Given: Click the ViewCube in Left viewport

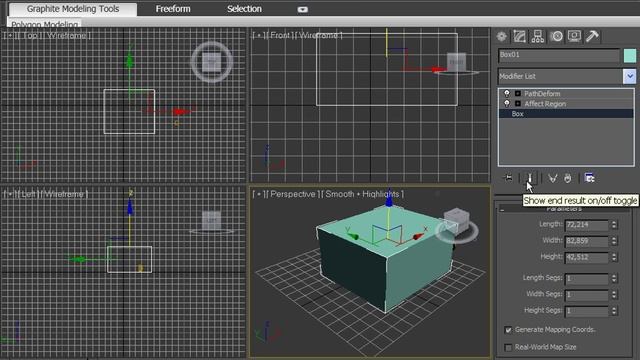Looking at the screenshot, I should [x=212, y=221].
